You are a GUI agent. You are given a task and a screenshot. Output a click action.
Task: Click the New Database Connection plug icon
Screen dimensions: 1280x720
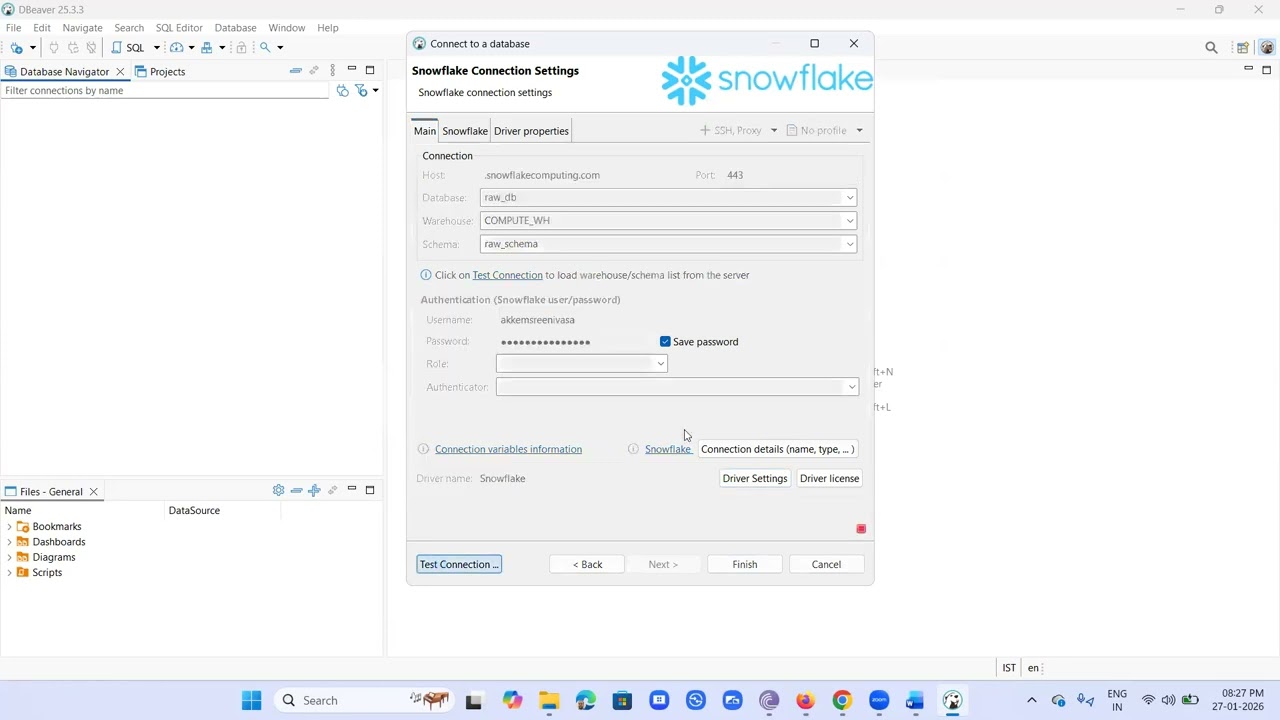click(x=17, y=47)
